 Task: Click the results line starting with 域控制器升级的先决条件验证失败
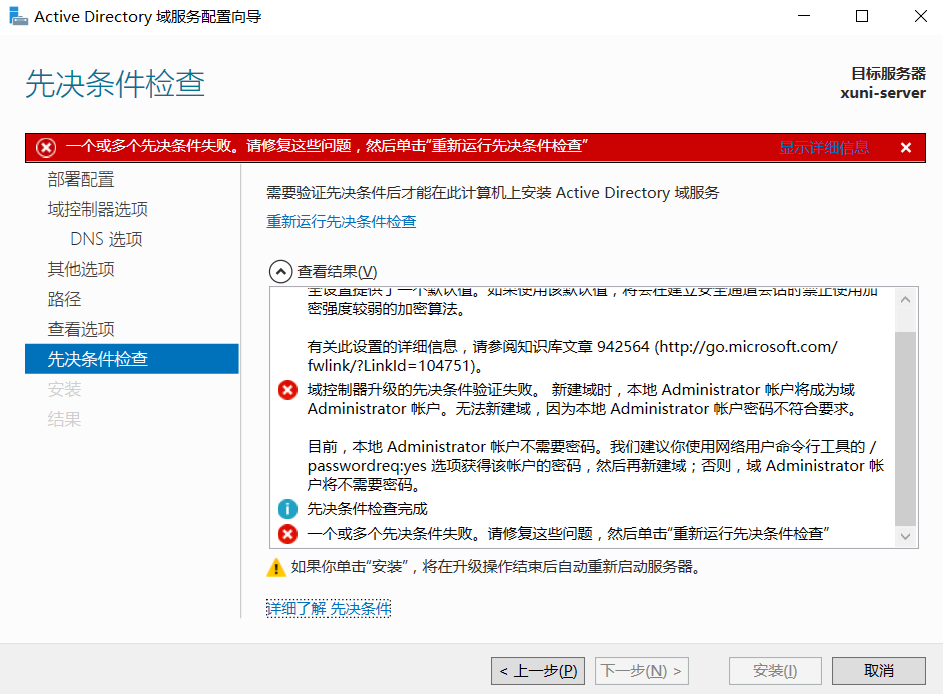[x=581, y=390]
